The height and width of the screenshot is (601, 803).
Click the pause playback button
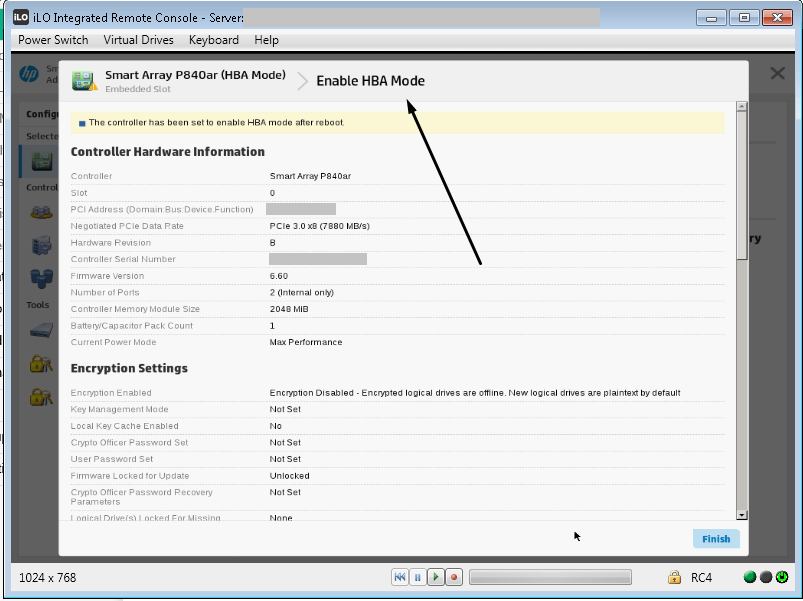coord(417,577)
